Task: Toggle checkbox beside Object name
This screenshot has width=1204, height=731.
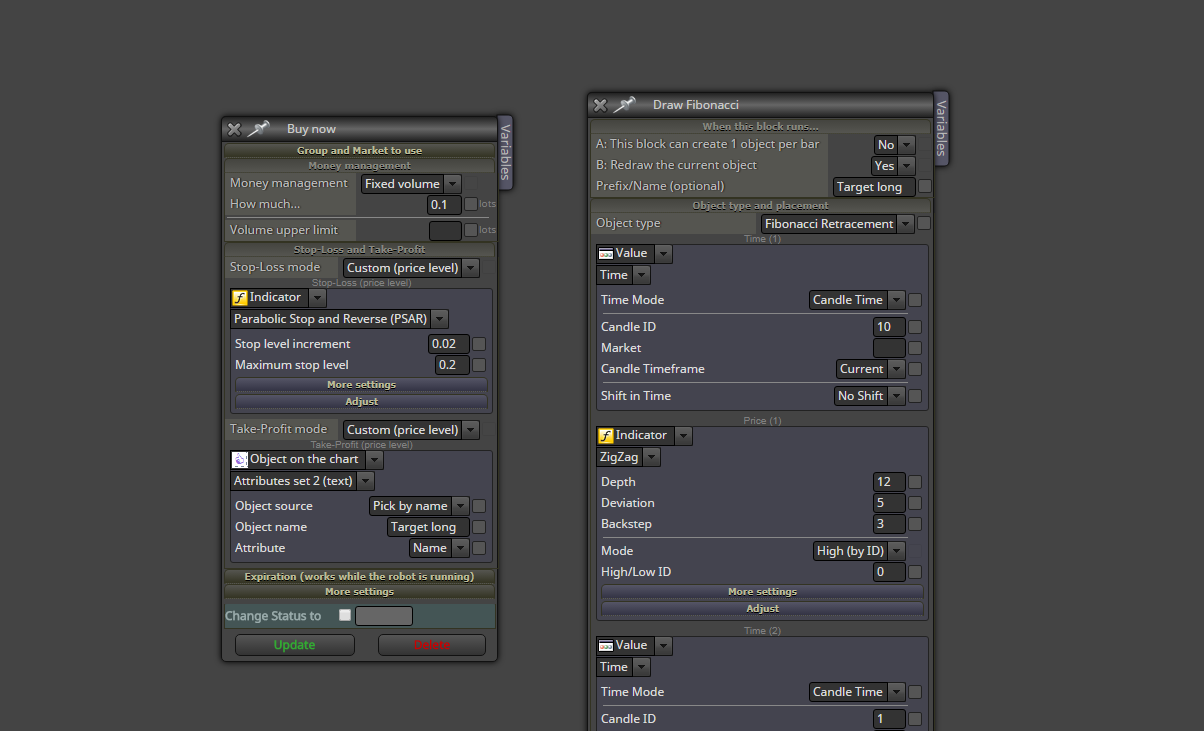Action: click(479, 527)
